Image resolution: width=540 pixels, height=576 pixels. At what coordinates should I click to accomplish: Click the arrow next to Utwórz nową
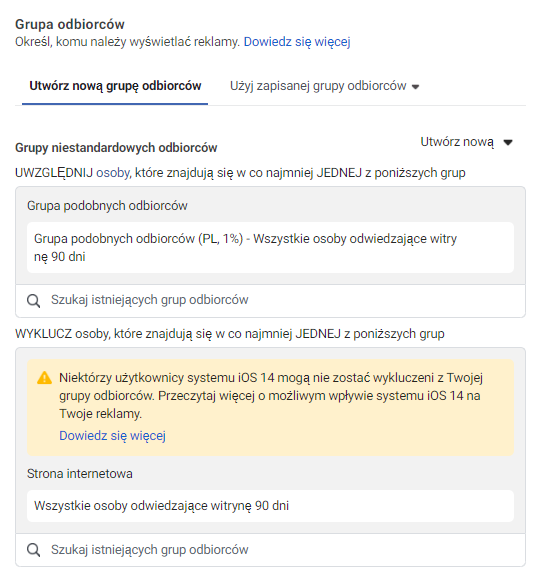(508, 143)
